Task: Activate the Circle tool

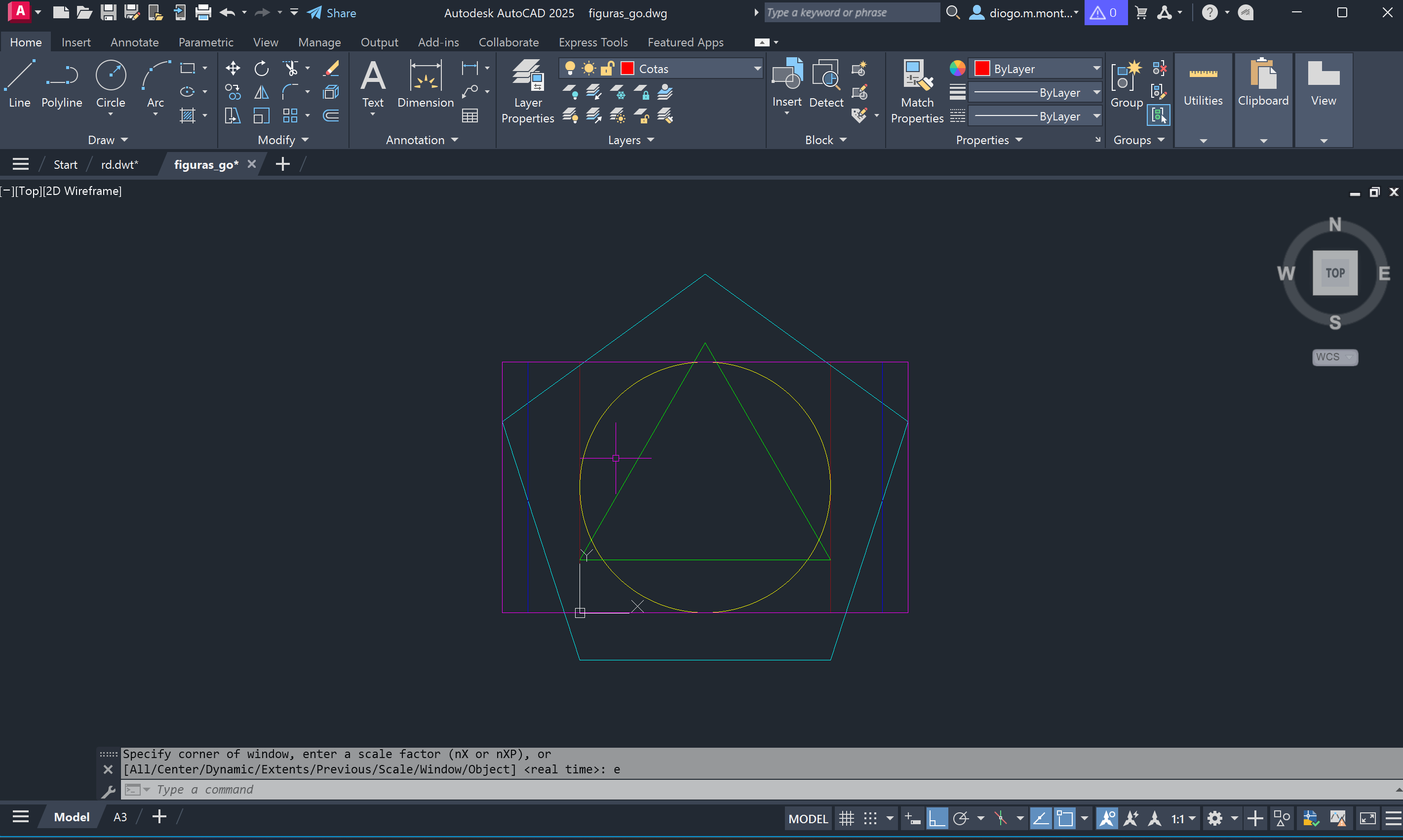Action: [111, 84]
